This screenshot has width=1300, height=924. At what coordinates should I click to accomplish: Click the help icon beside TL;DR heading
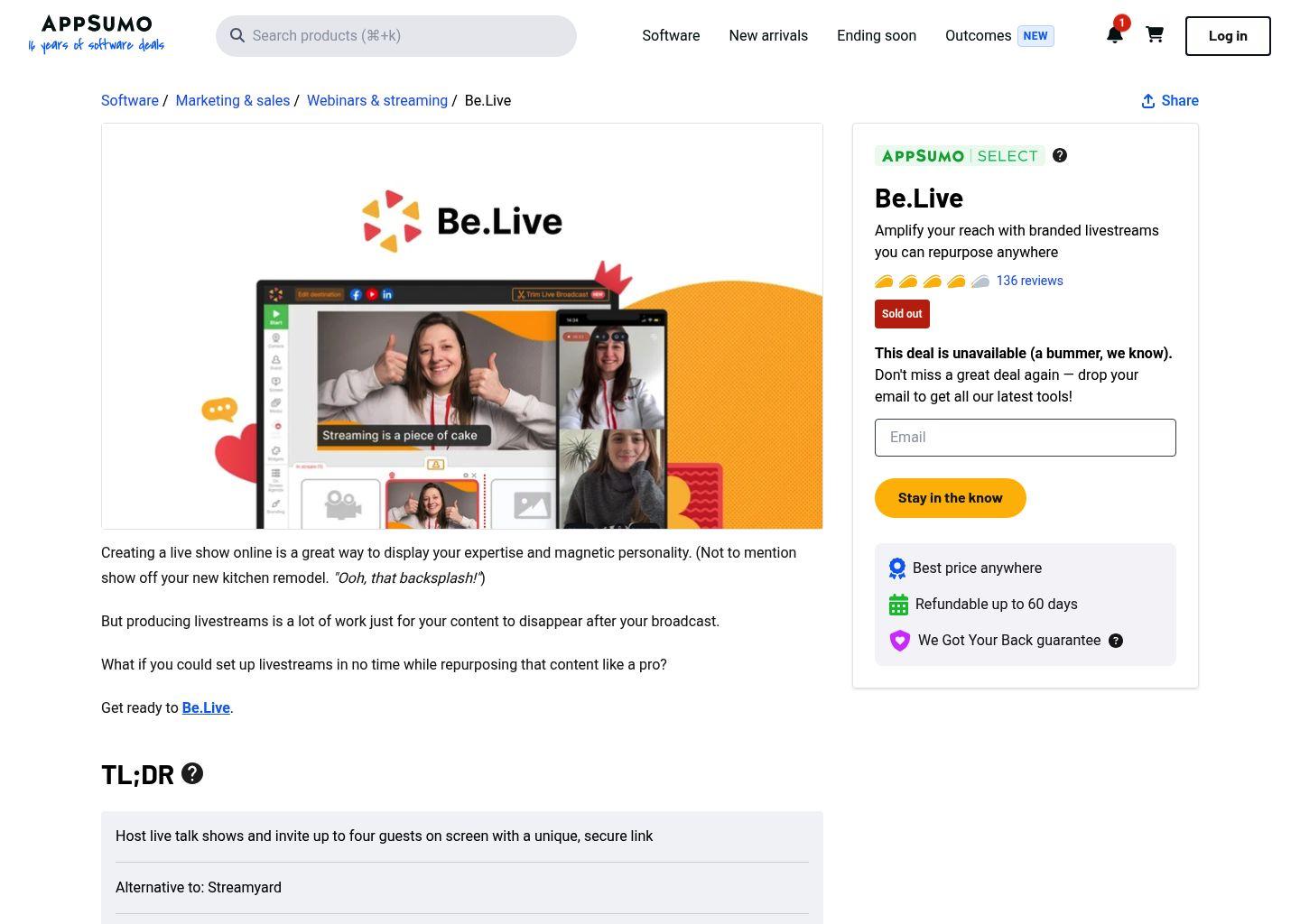[192, 773]
